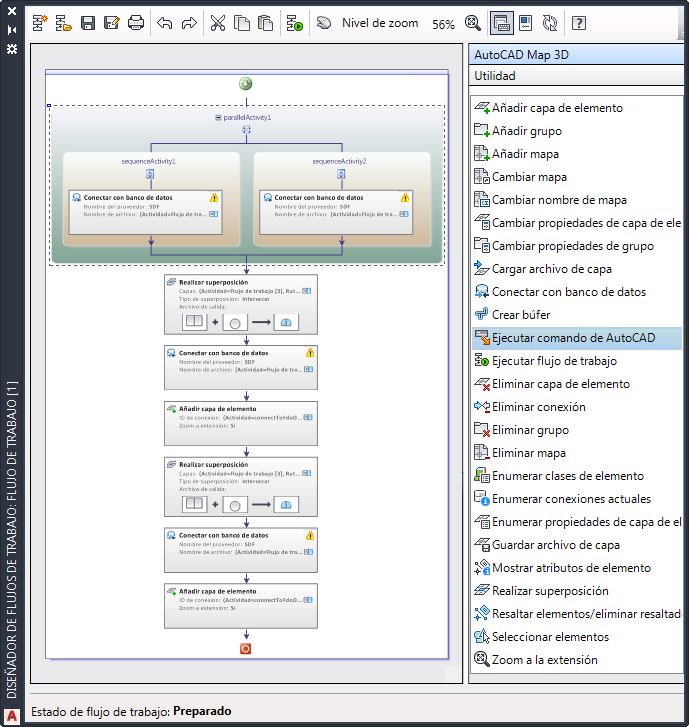Click Eliminar capa de elemento icon
Screen dimensions: 689x727
pos(482,384)
